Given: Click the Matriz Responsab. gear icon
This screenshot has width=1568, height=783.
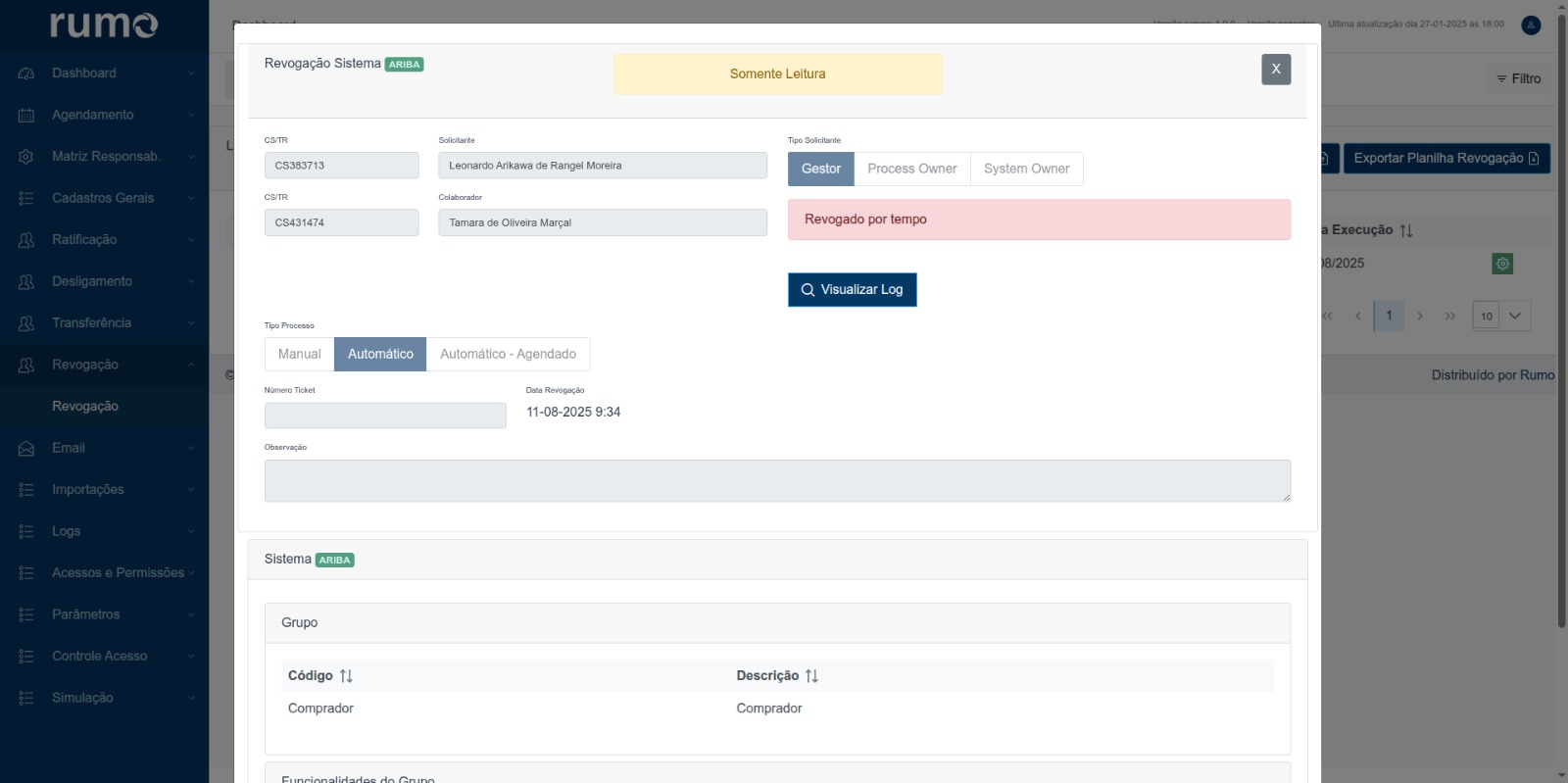Looking at the screenshot, I should [26, 157].
